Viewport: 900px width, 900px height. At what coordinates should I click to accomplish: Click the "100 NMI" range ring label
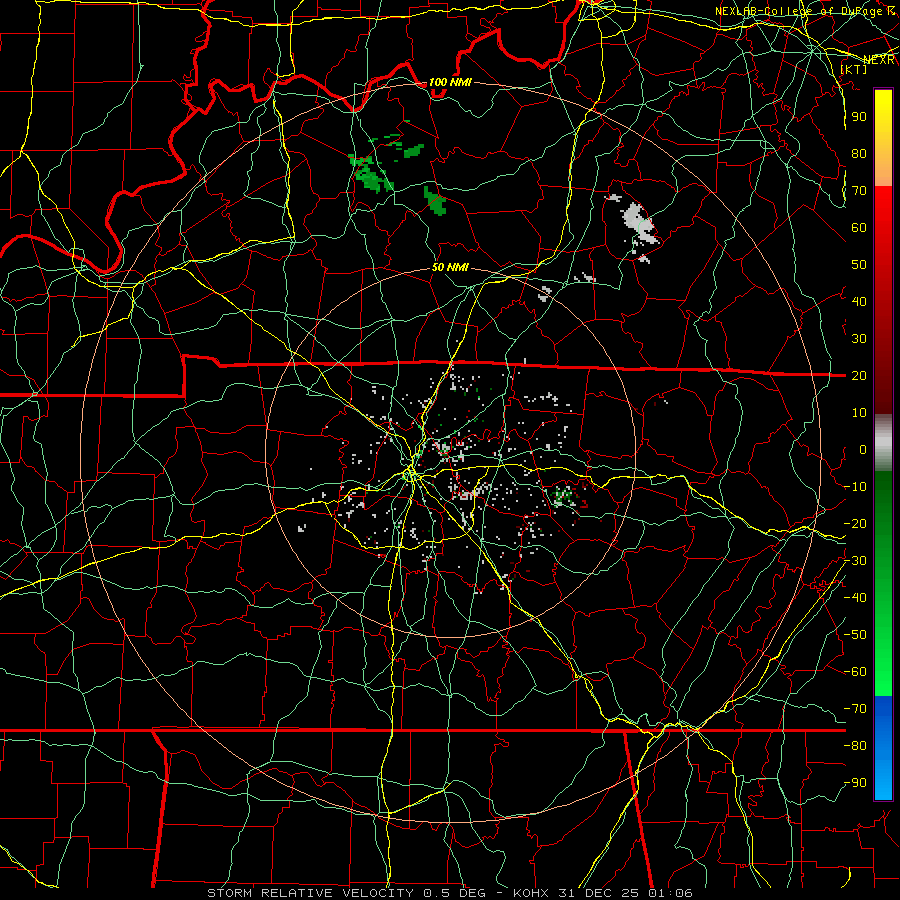tap(450, 82)
